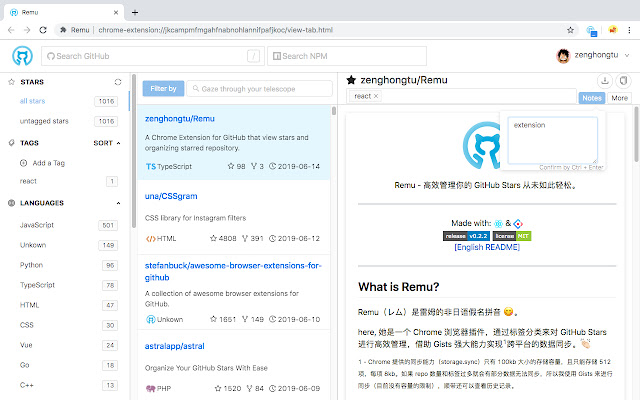This screenshot has width=640, height=400.
Task: Click the fork icon on the zenghongtu/Remu card
Action: [253, 167]
